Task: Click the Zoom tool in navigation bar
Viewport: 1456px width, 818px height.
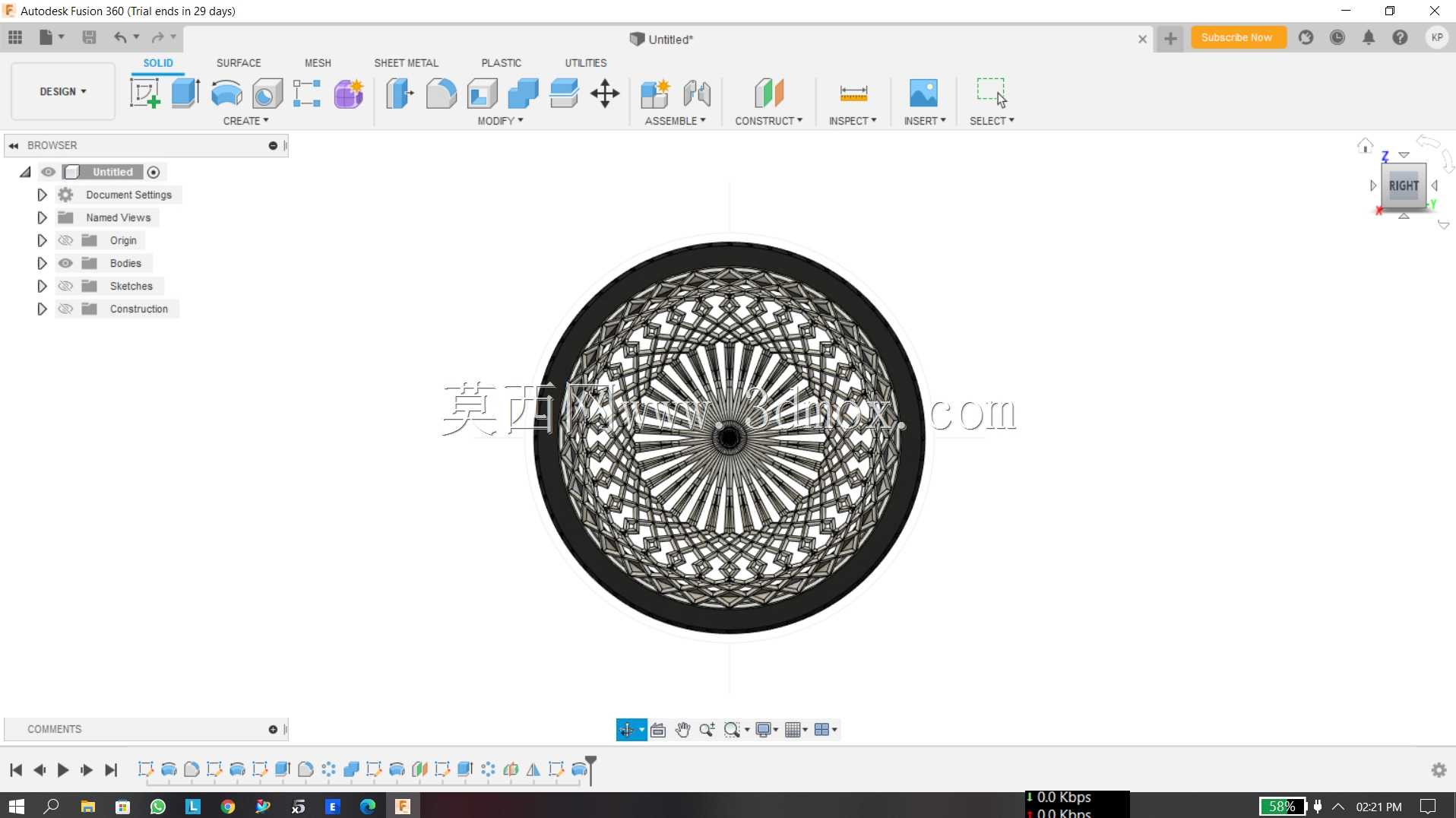Action: click(707, 730)
